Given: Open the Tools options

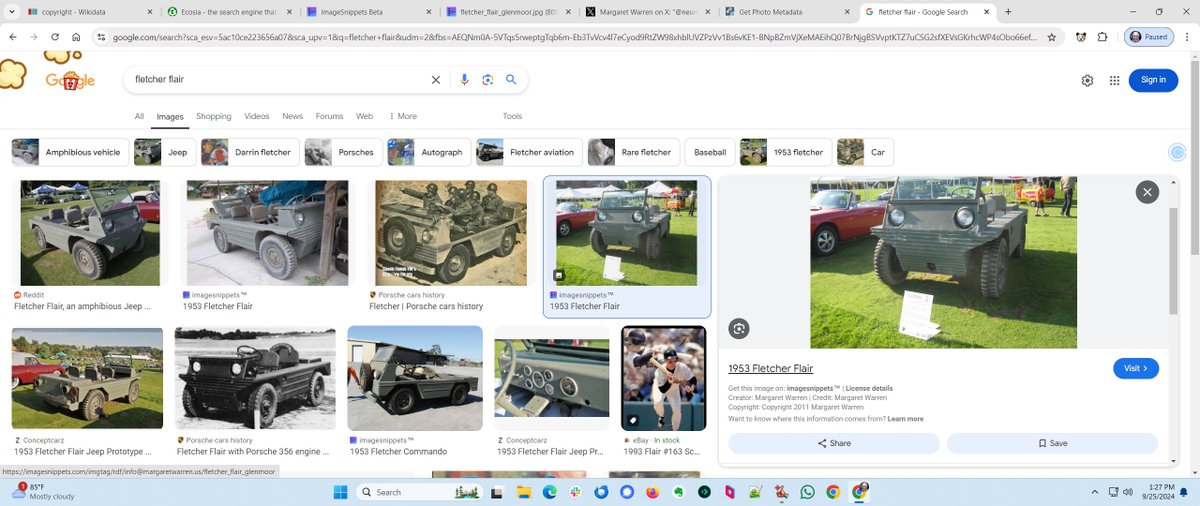Looking at the screenshot, I should coord(512,116).
